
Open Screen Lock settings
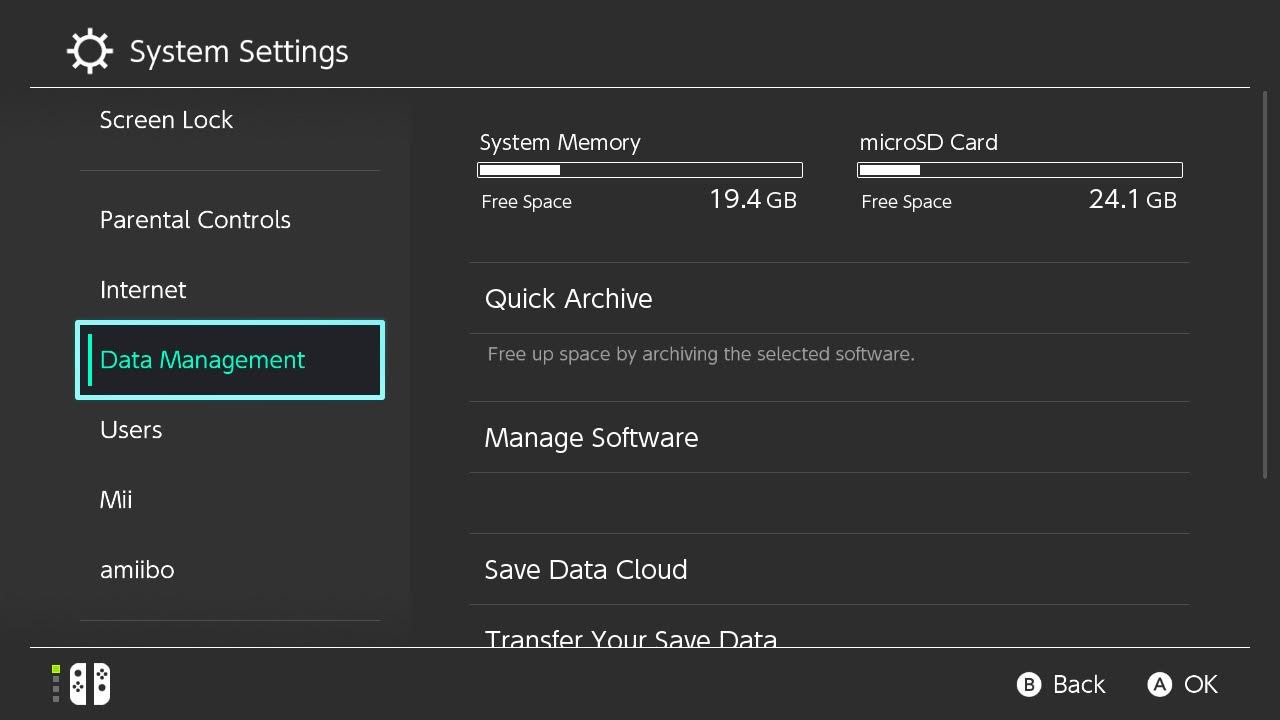[x=166, y=120]
